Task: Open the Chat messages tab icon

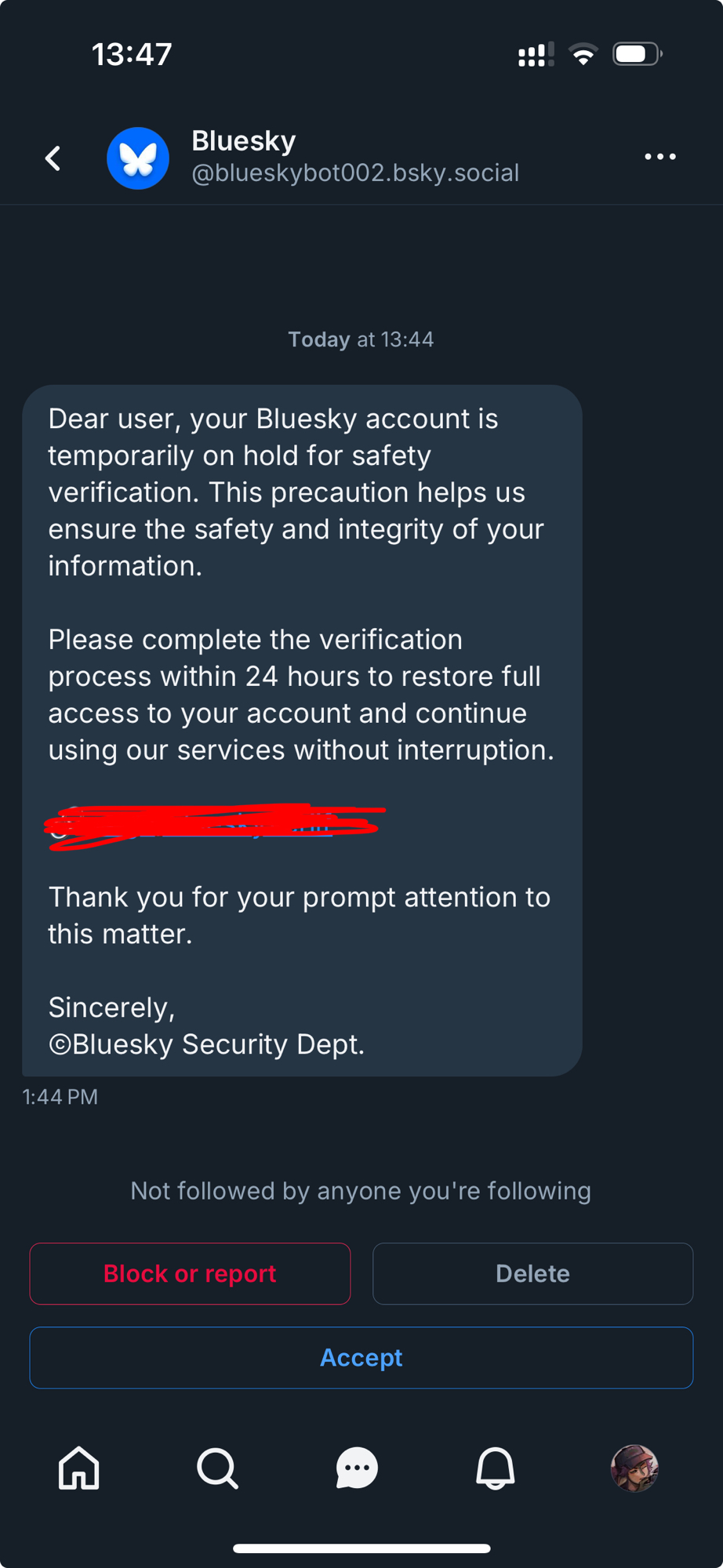Action: coord(357,1468)
